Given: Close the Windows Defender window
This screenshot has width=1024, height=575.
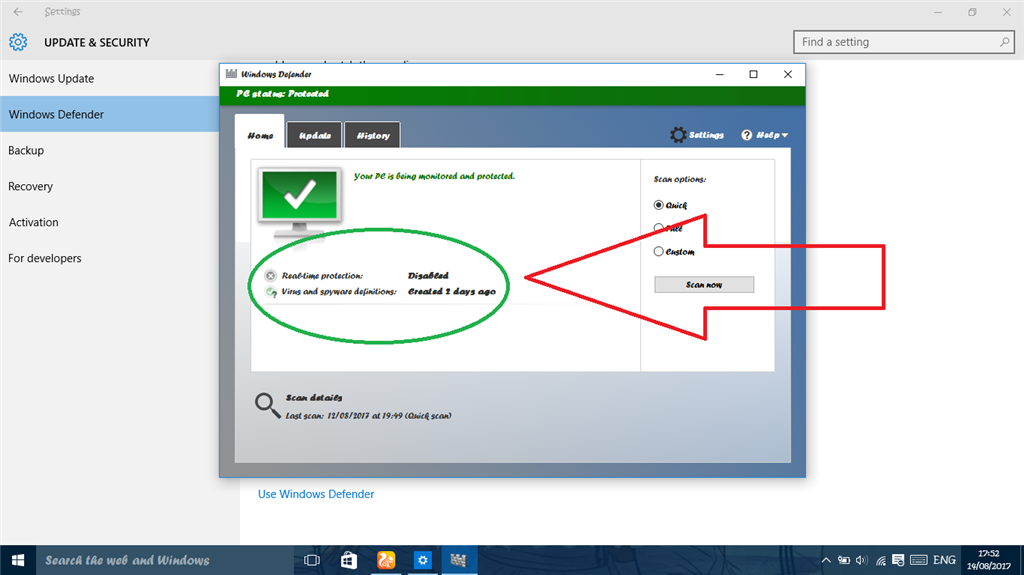Looking at the screenshot, I should tap(788, 74).
